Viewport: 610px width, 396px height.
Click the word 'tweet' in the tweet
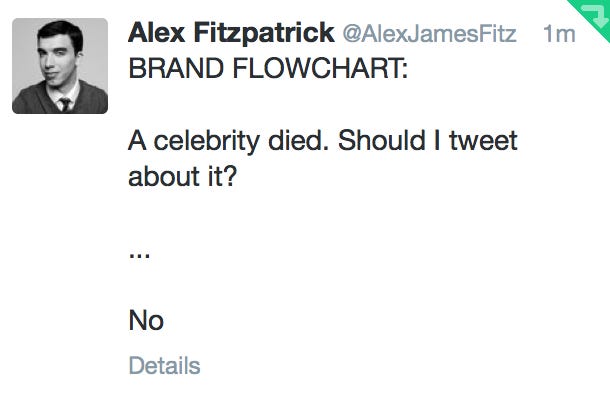click(484, 140)
